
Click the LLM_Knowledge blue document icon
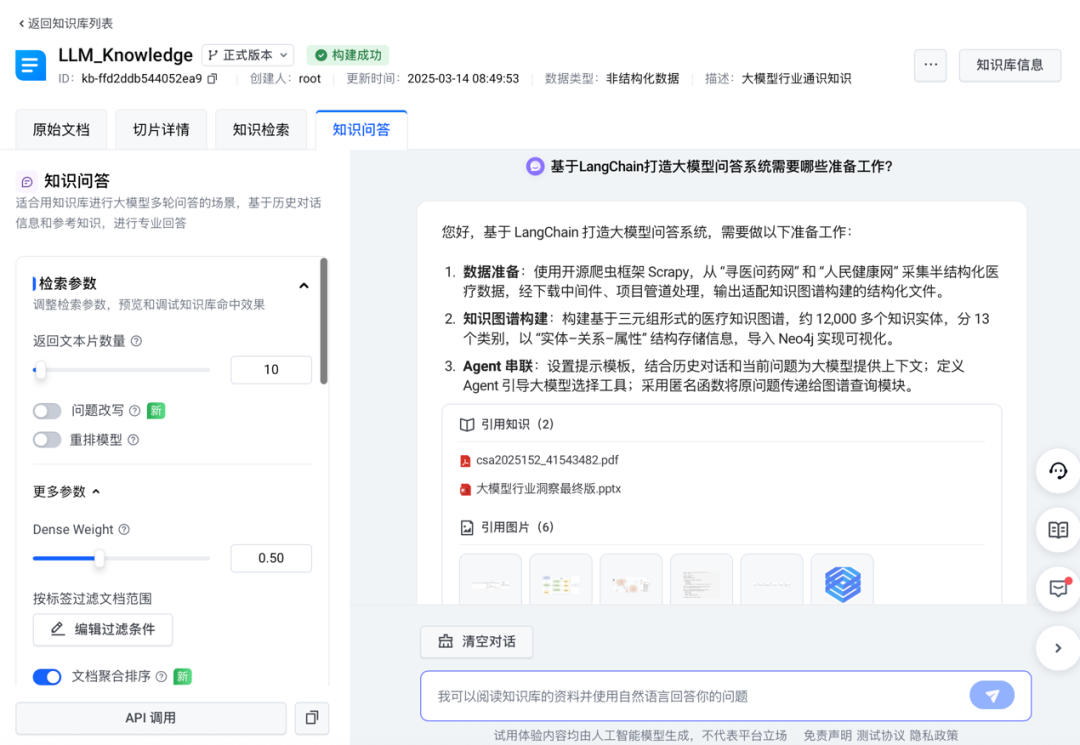tap(30, 65)
